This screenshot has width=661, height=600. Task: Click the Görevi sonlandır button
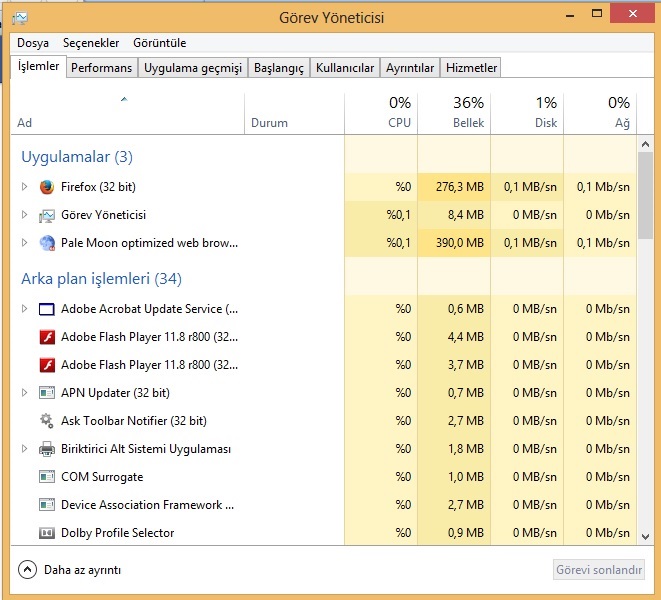(x=599, y=570)
